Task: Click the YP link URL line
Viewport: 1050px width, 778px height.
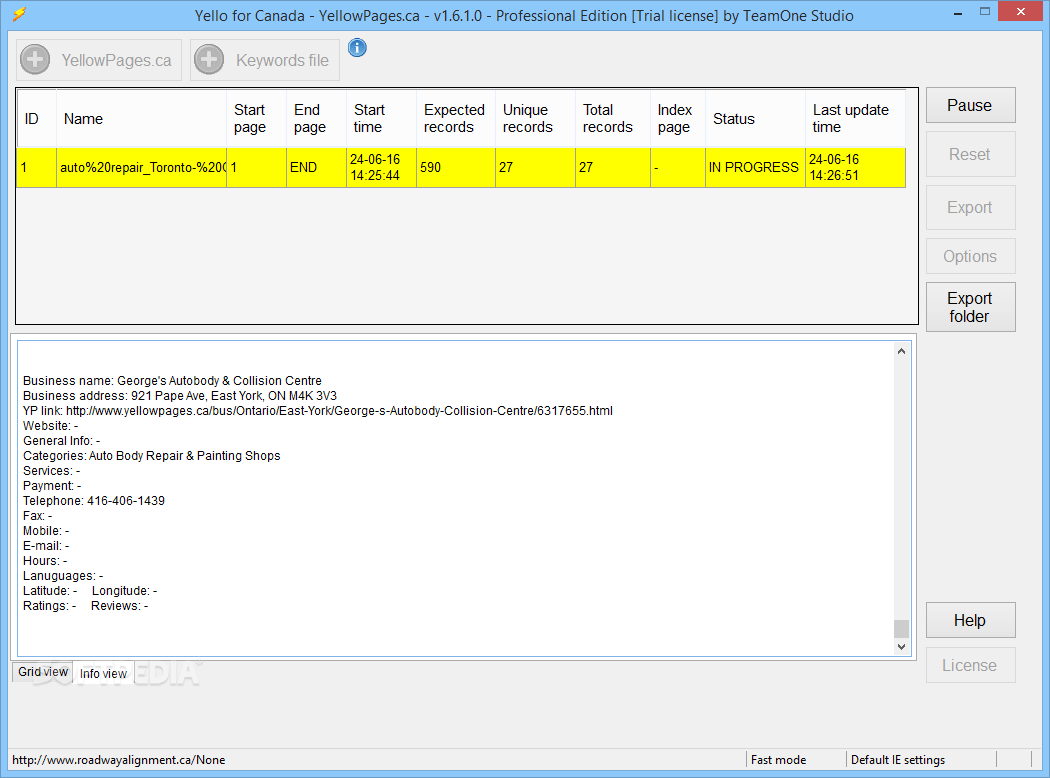Action: [317, 411]
